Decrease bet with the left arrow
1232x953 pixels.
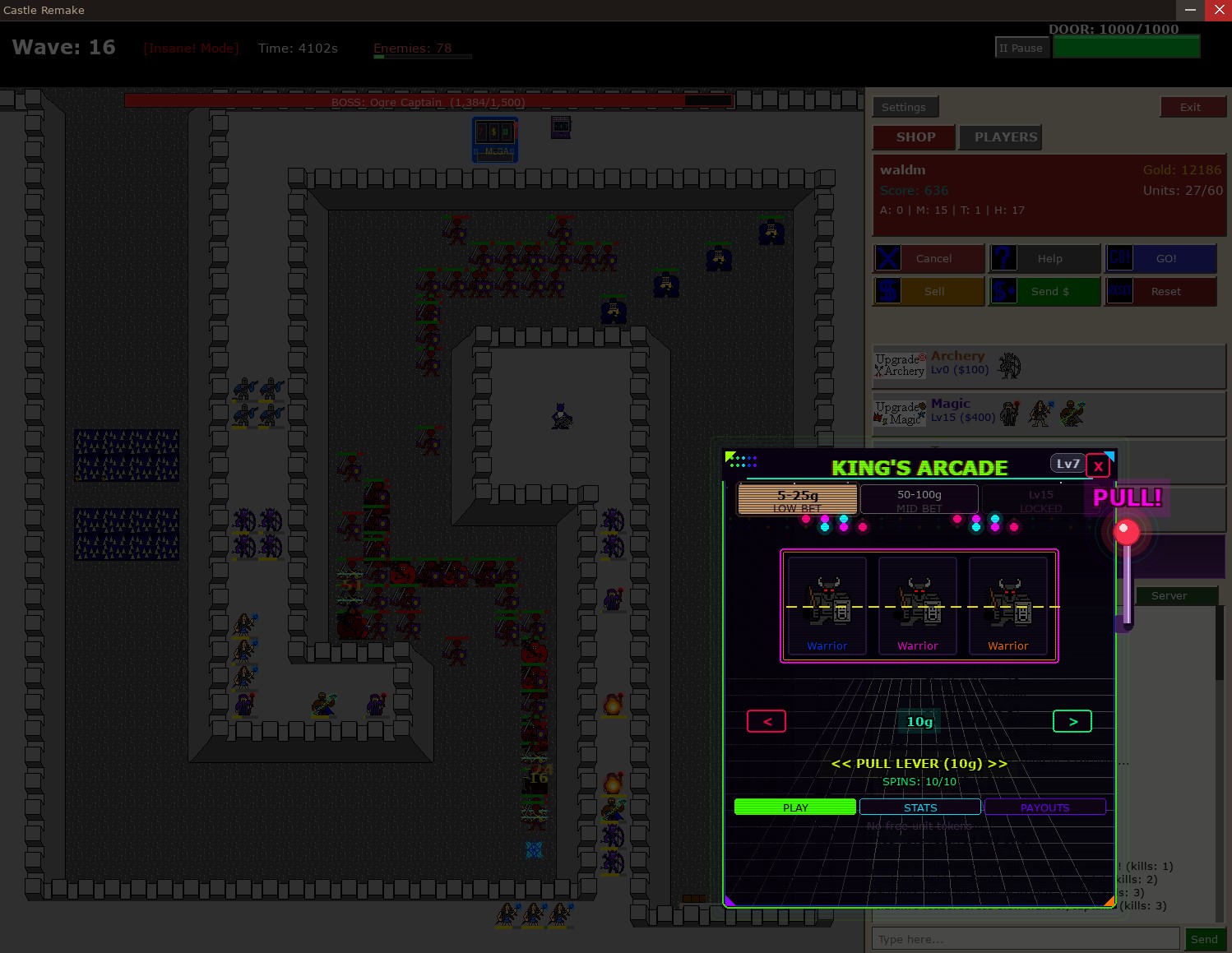(767, 721)
